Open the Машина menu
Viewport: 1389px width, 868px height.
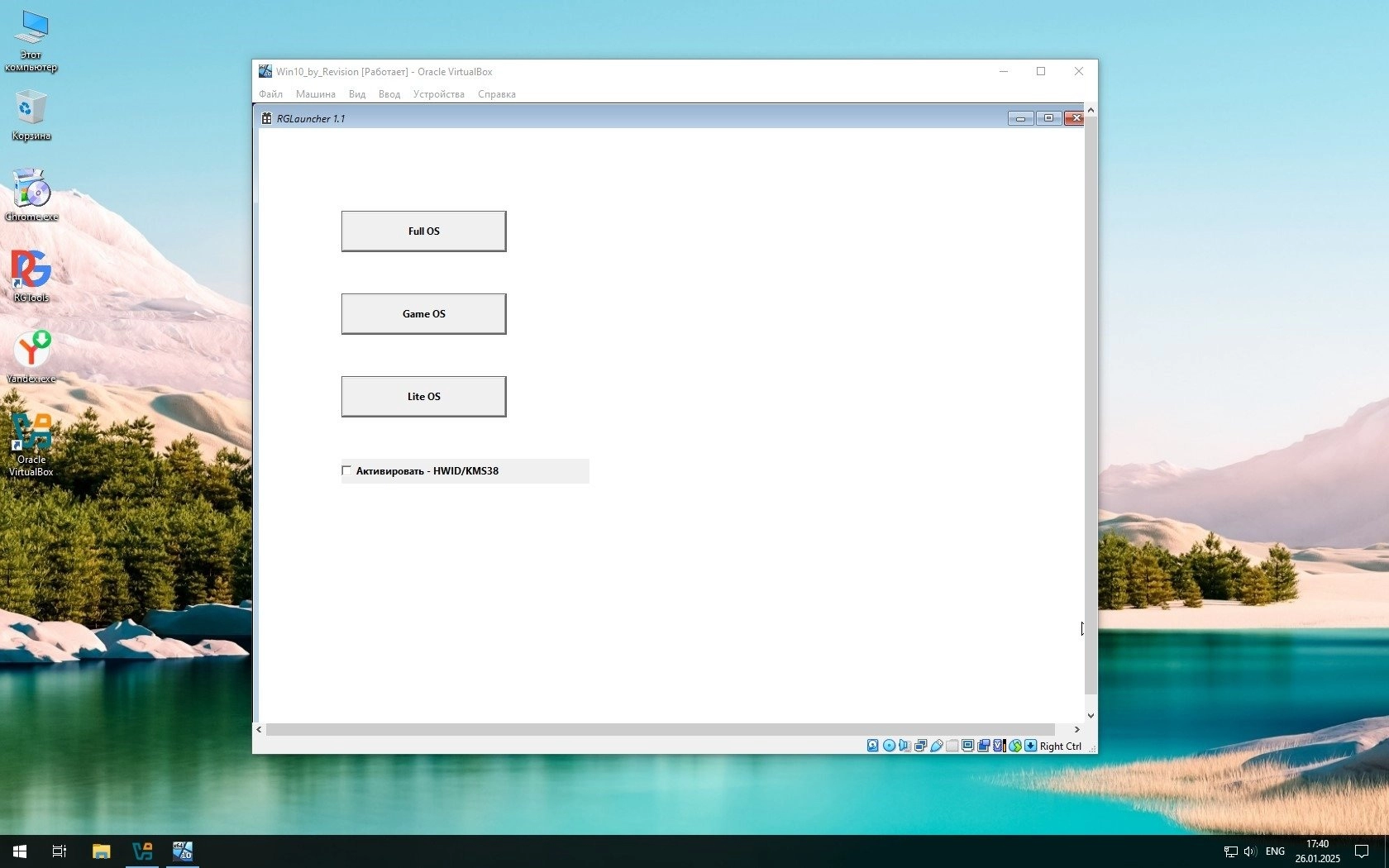(316, 94)
